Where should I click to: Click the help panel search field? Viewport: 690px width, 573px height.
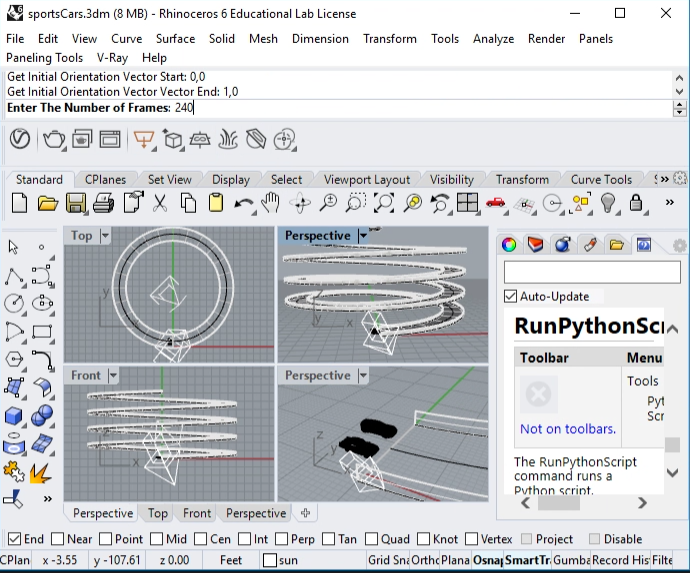(x=592, y=272)
